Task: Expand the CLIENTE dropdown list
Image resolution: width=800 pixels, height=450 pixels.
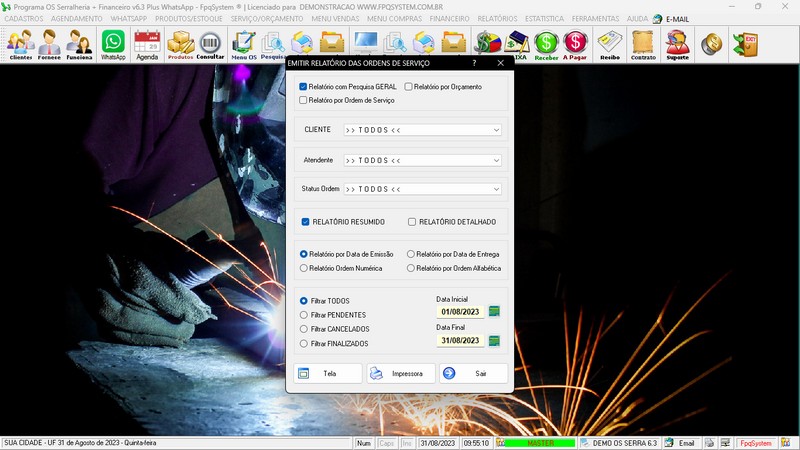Action: [x=496, y=130]
